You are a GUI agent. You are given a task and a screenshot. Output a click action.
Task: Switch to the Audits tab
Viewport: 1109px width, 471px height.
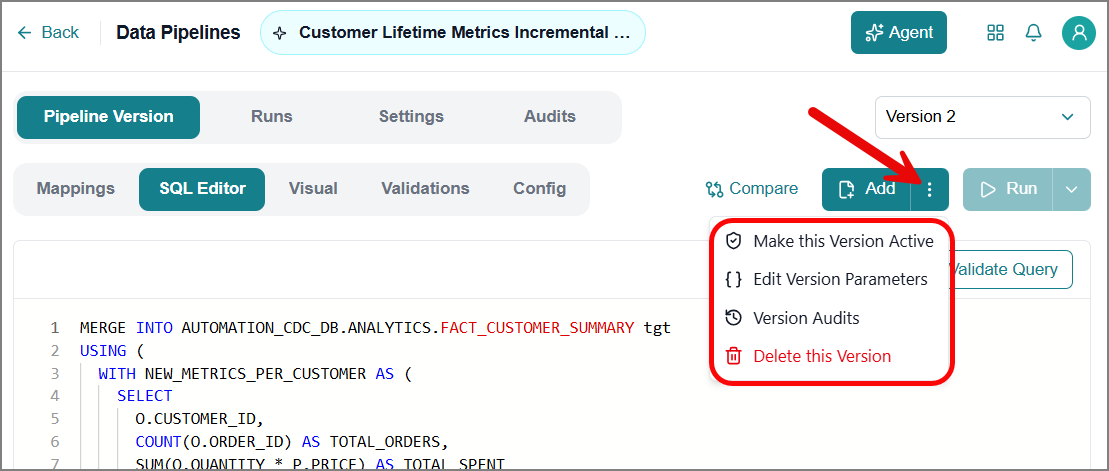click(550, 117)
